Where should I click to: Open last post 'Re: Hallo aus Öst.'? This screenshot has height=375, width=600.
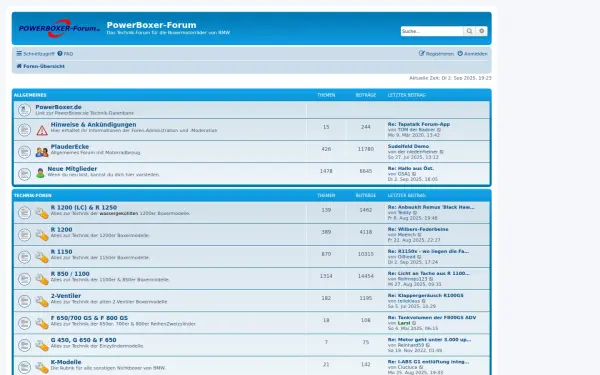[x=411, y=168]
